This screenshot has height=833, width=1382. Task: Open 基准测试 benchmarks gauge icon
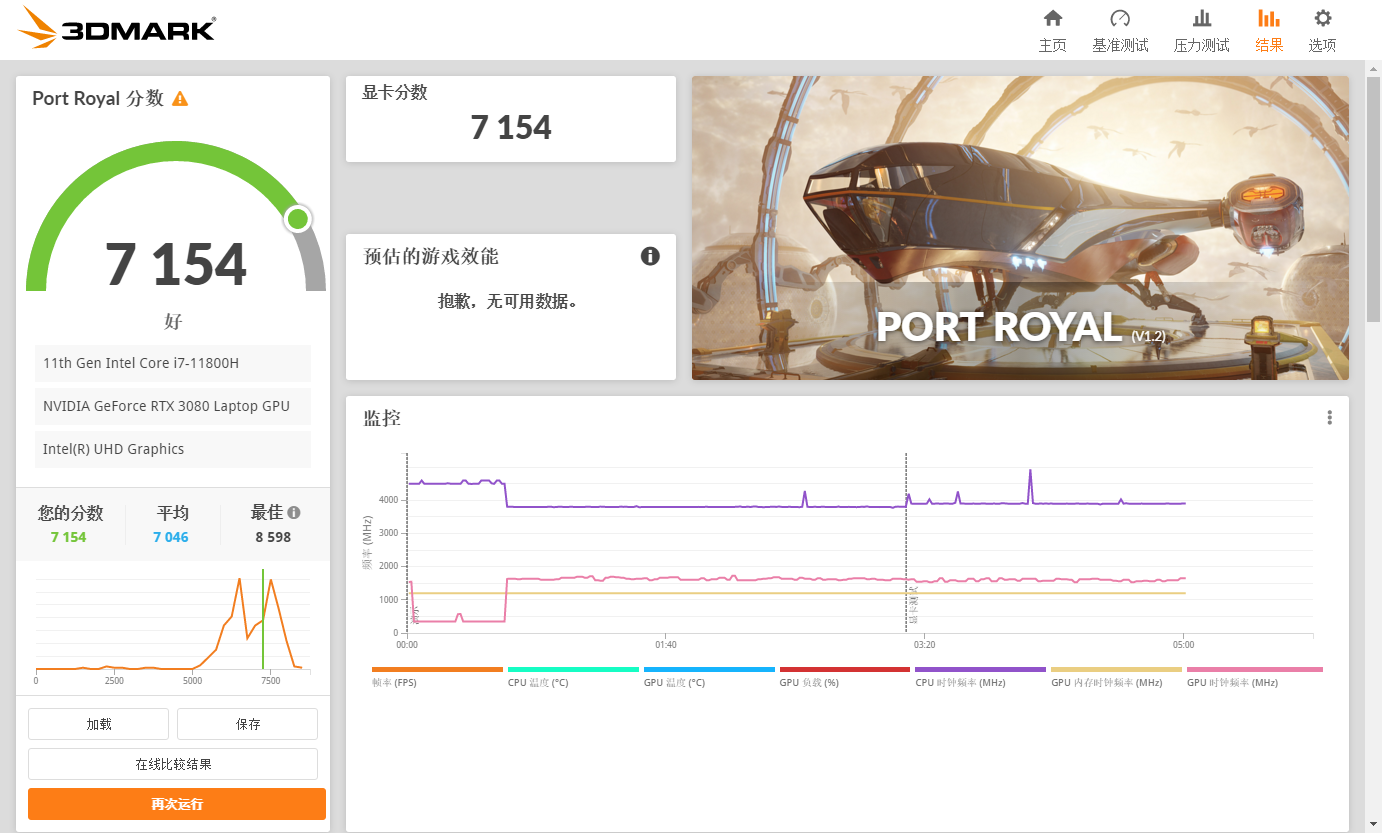point(1120,18)
